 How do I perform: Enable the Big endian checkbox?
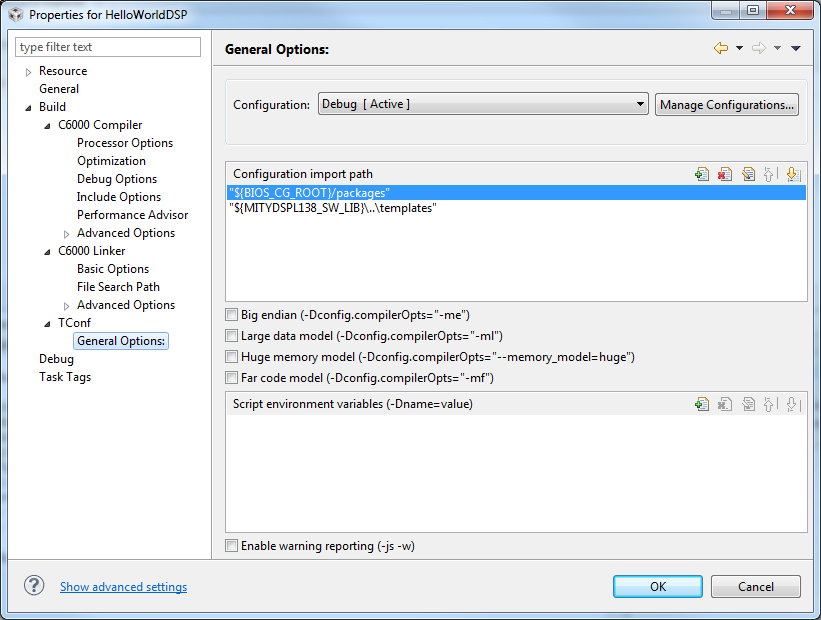231,315
